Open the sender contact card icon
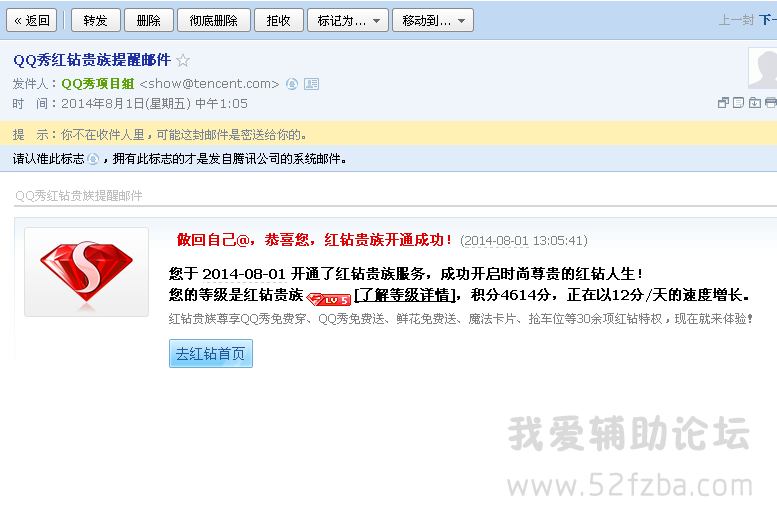 point(311,84)
